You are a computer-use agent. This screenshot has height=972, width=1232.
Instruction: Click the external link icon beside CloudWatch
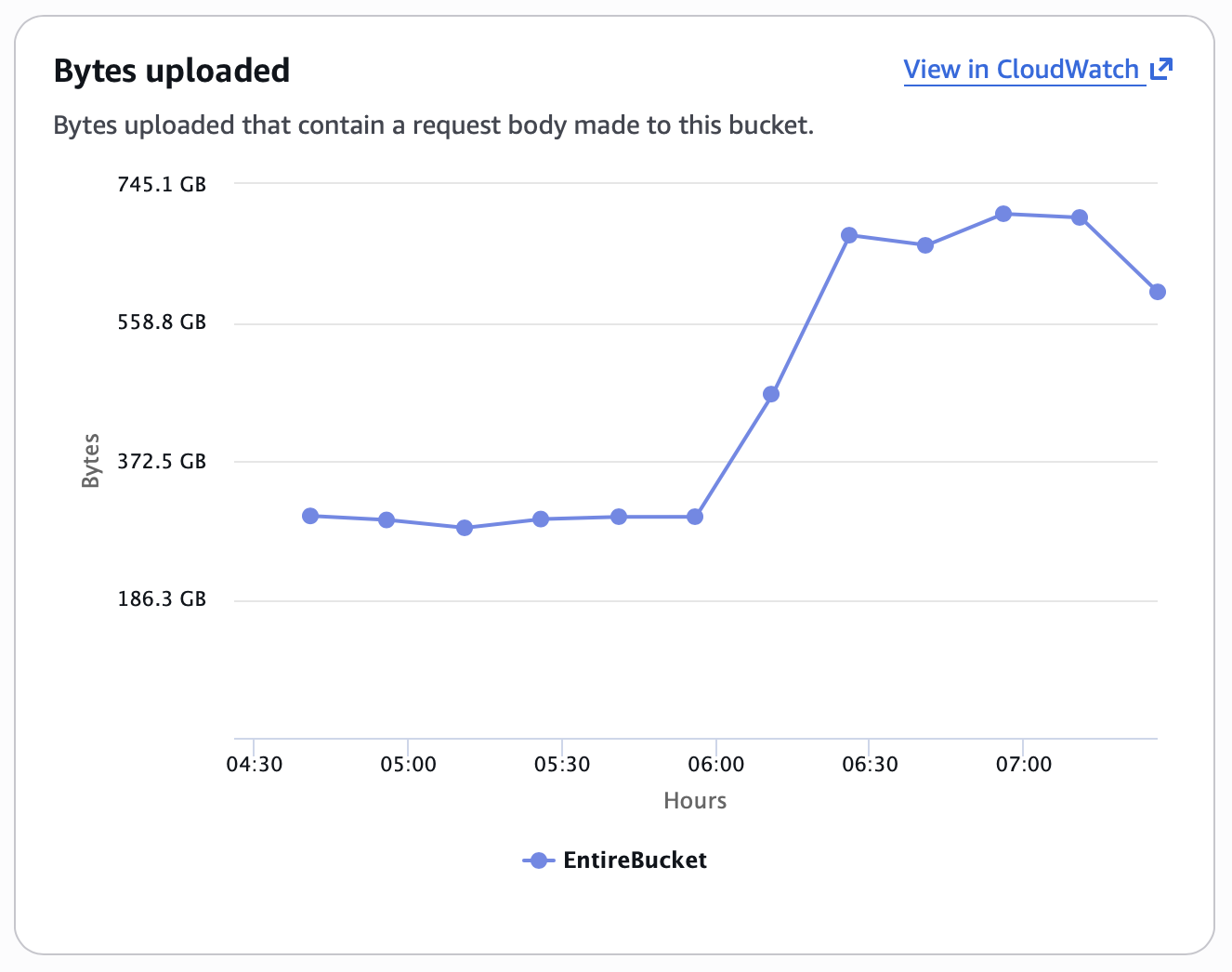pos(1161,69)
